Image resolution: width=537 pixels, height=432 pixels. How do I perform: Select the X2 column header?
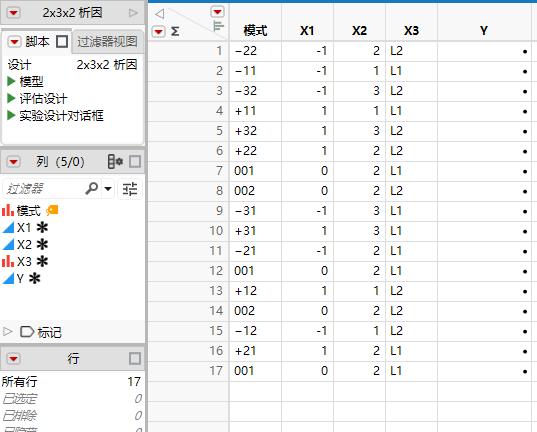tap(360, 31)
